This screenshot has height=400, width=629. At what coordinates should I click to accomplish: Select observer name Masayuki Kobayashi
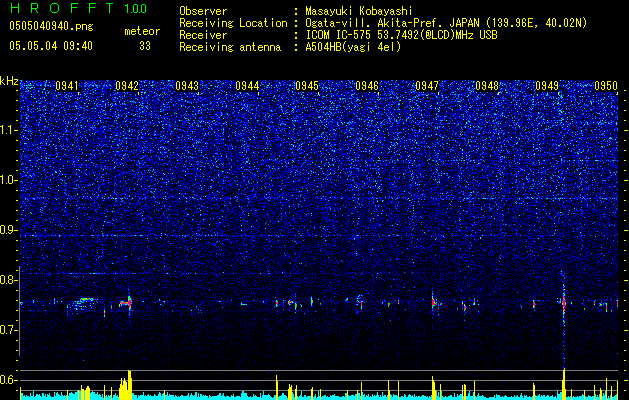[359, 11]
